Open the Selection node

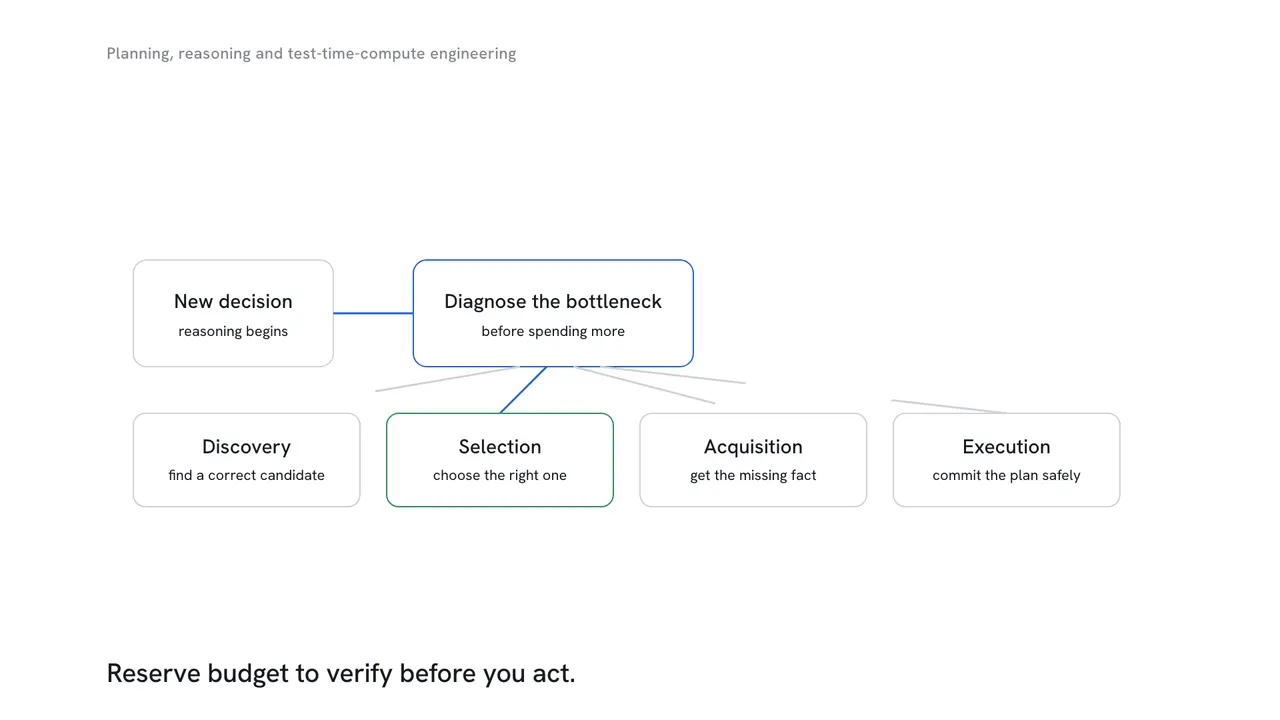(x=500, y=460)
